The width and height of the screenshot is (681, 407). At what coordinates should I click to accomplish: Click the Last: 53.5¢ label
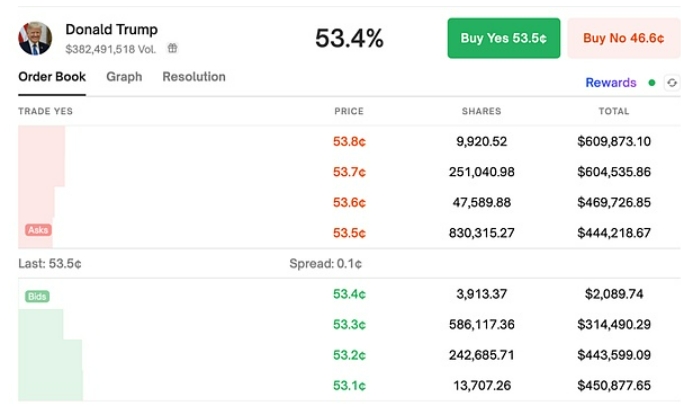pos(50,264)
